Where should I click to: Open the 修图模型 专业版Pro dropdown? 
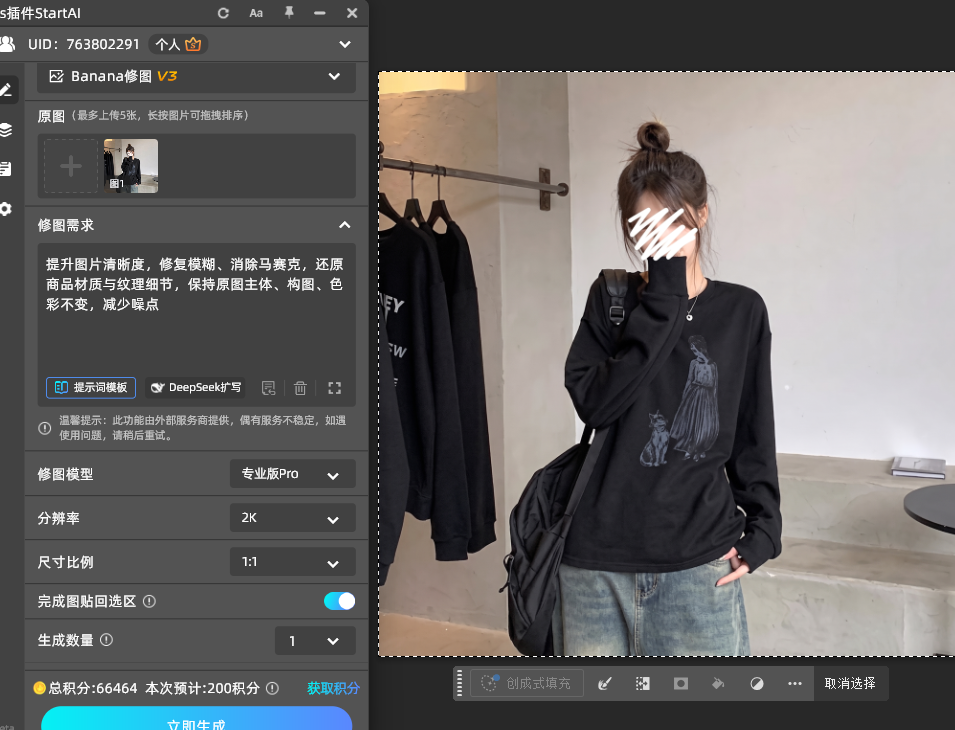tap(292, 474)
